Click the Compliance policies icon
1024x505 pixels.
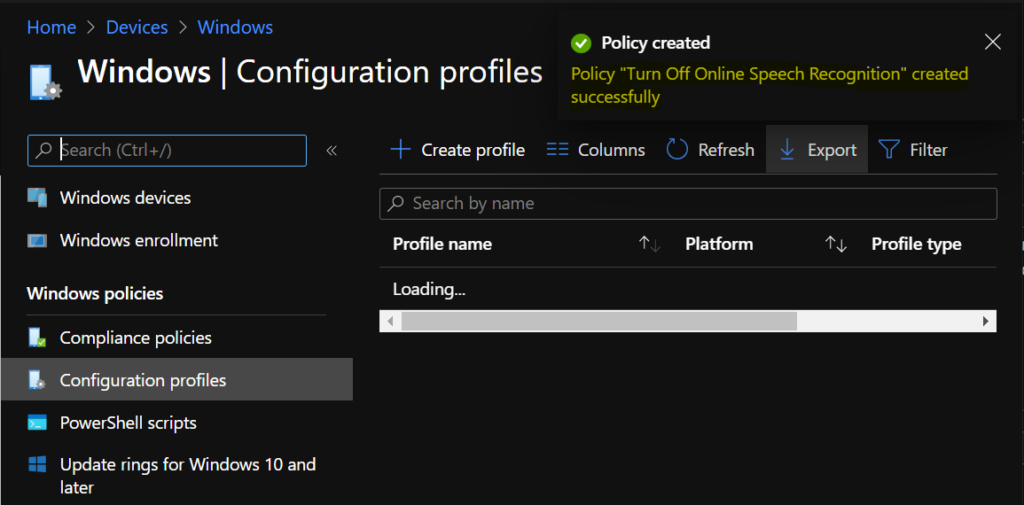coord(37,338)
